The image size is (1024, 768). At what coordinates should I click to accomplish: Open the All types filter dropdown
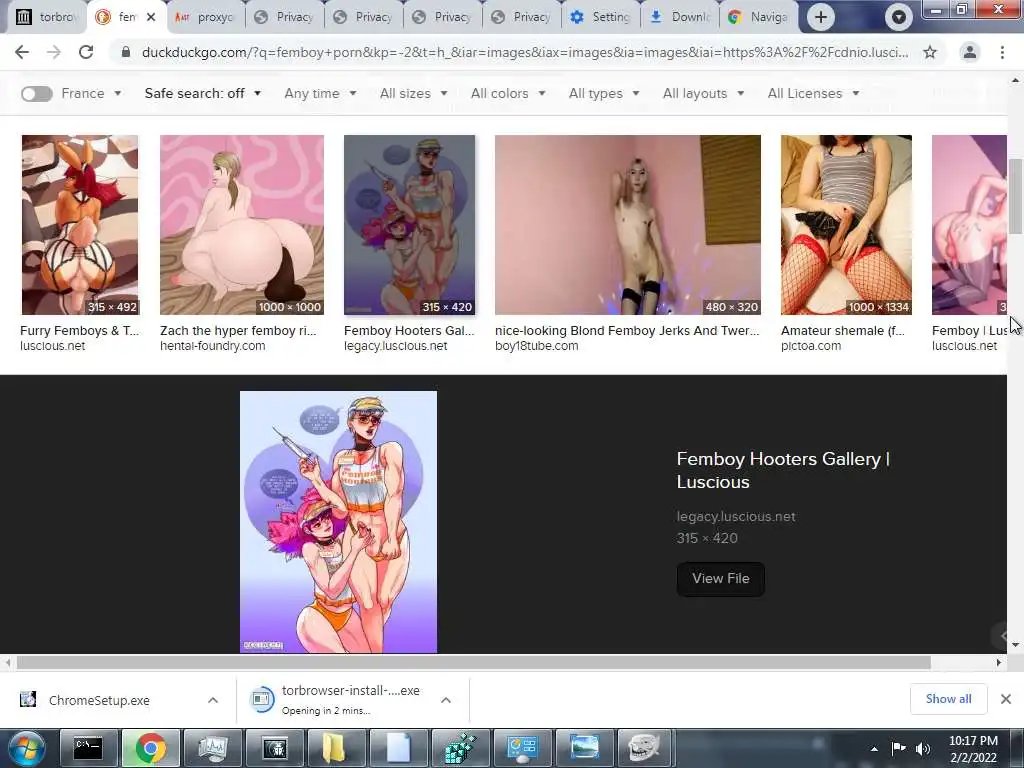604,93
